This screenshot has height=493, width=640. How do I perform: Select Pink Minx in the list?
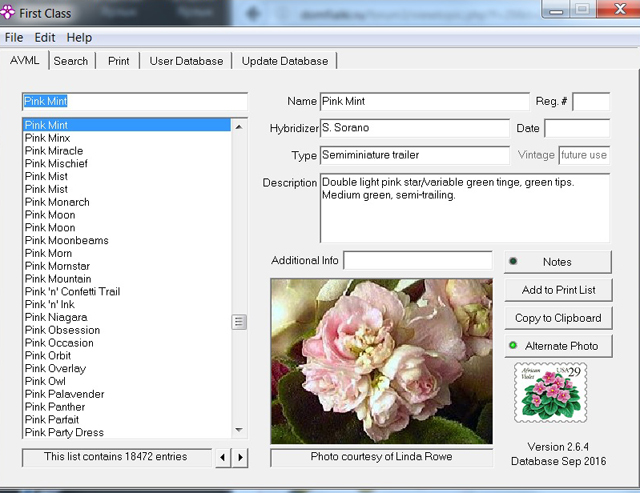[x=127, y=138]
